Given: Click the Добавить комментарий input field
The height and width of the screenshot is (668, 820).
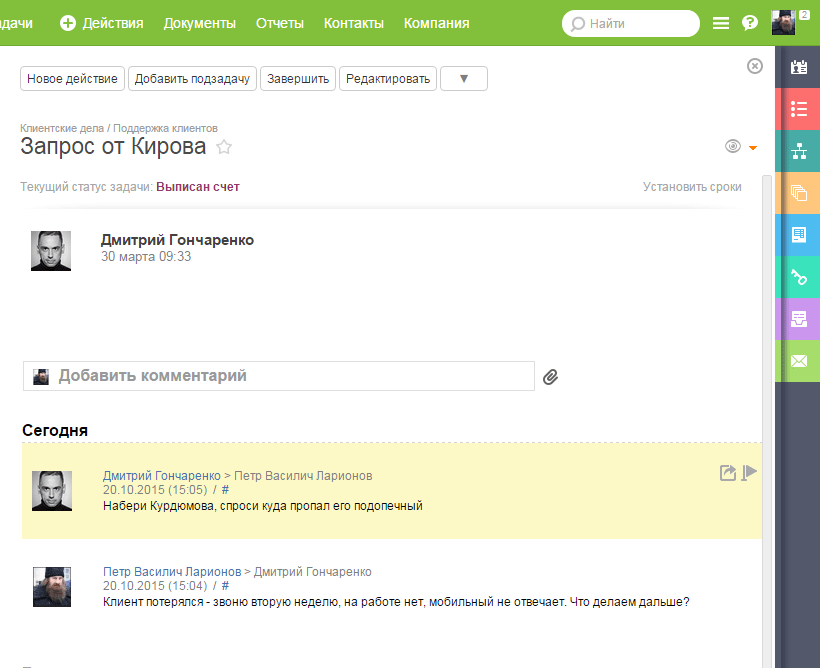Looking at the screenshot, I should pyautogui.click(x=290, y=376).
